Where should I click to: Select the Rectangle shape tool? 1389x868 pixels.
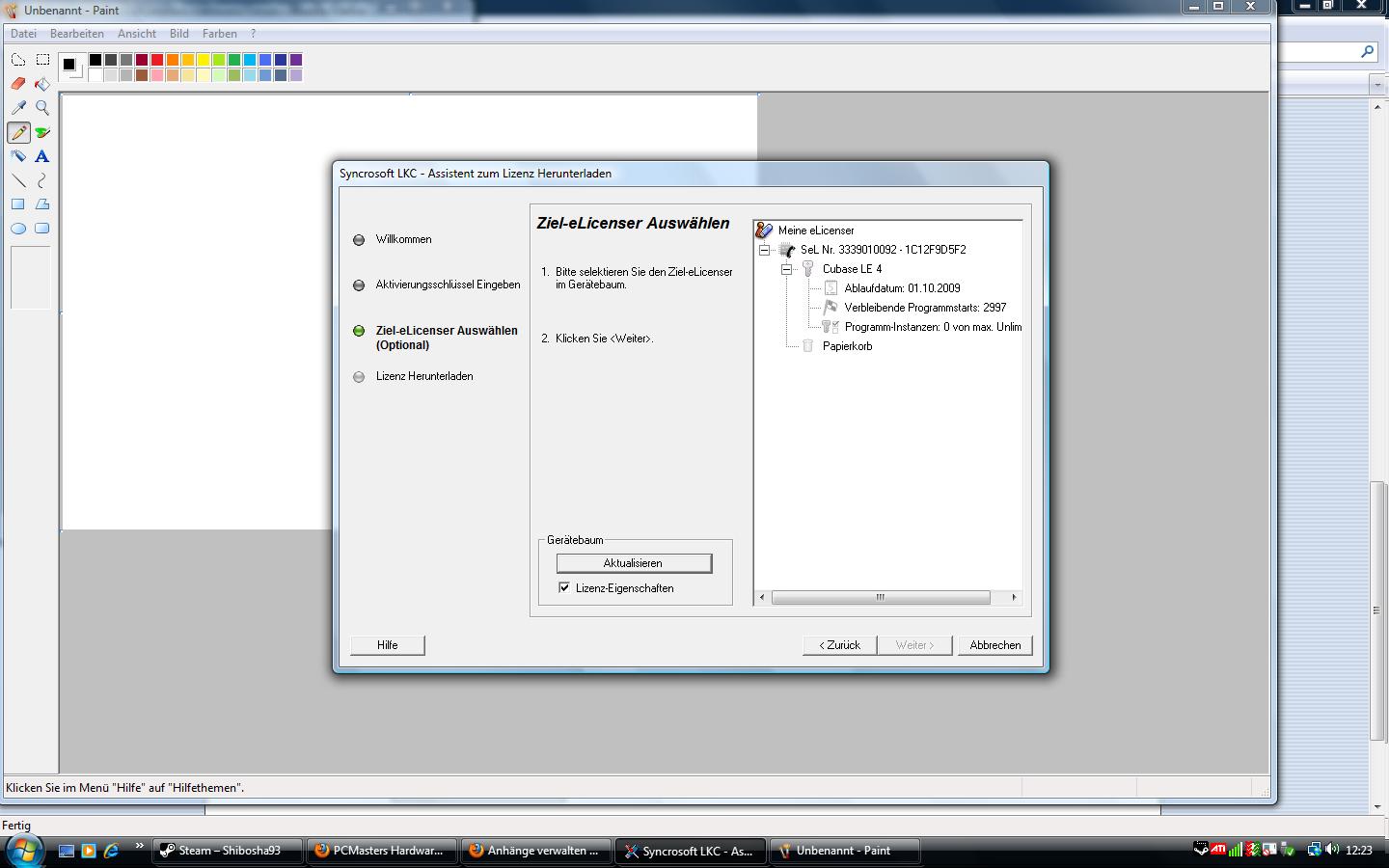(18, 204)
